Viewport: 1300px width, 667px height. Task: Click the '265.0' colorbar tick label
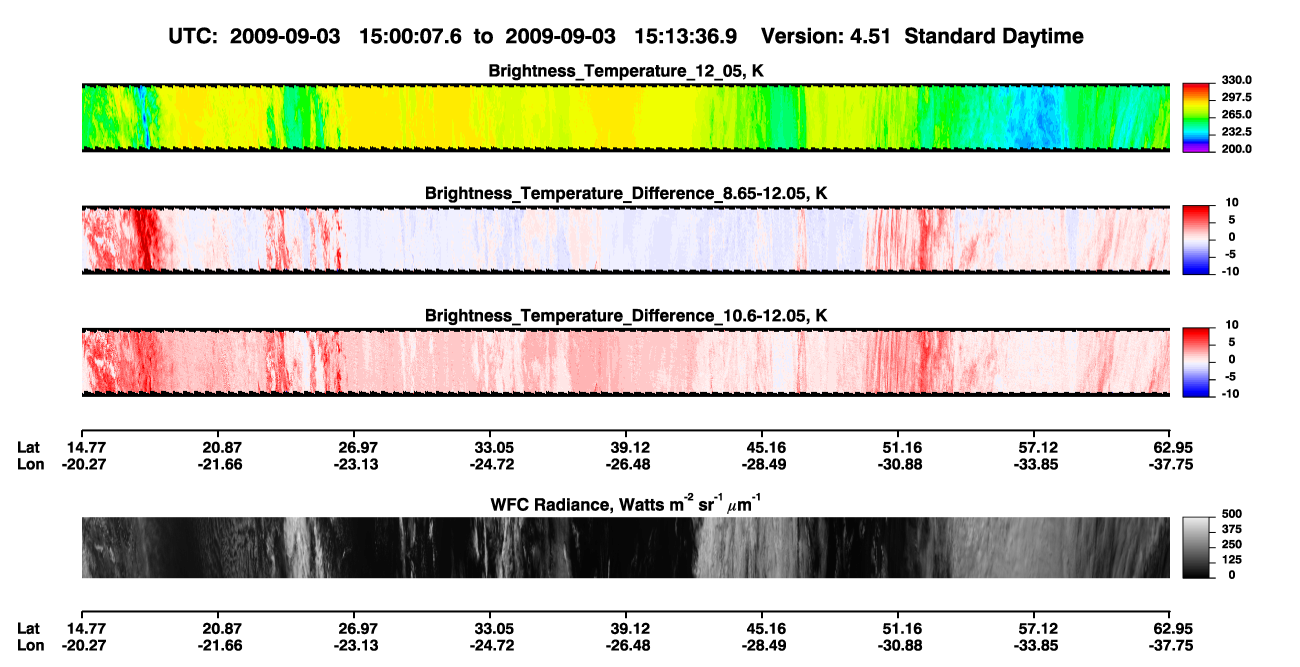[1236, 115]
